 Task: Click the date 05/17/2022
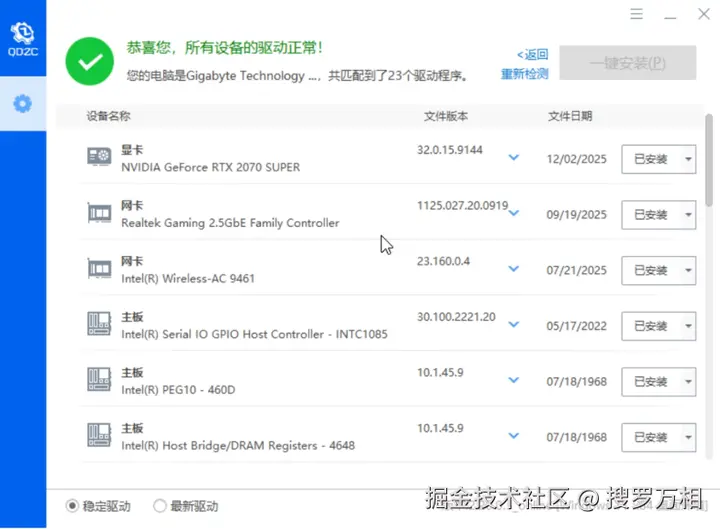pos(576,326)
